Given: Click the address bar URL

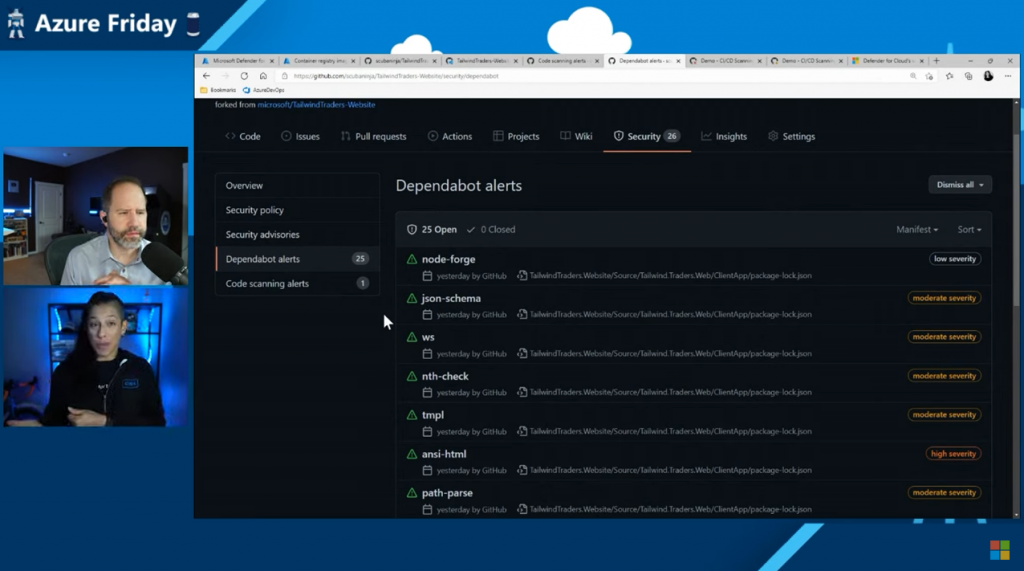Looking at the screenshot, I should pyautogui.click(x=396, y=76).
